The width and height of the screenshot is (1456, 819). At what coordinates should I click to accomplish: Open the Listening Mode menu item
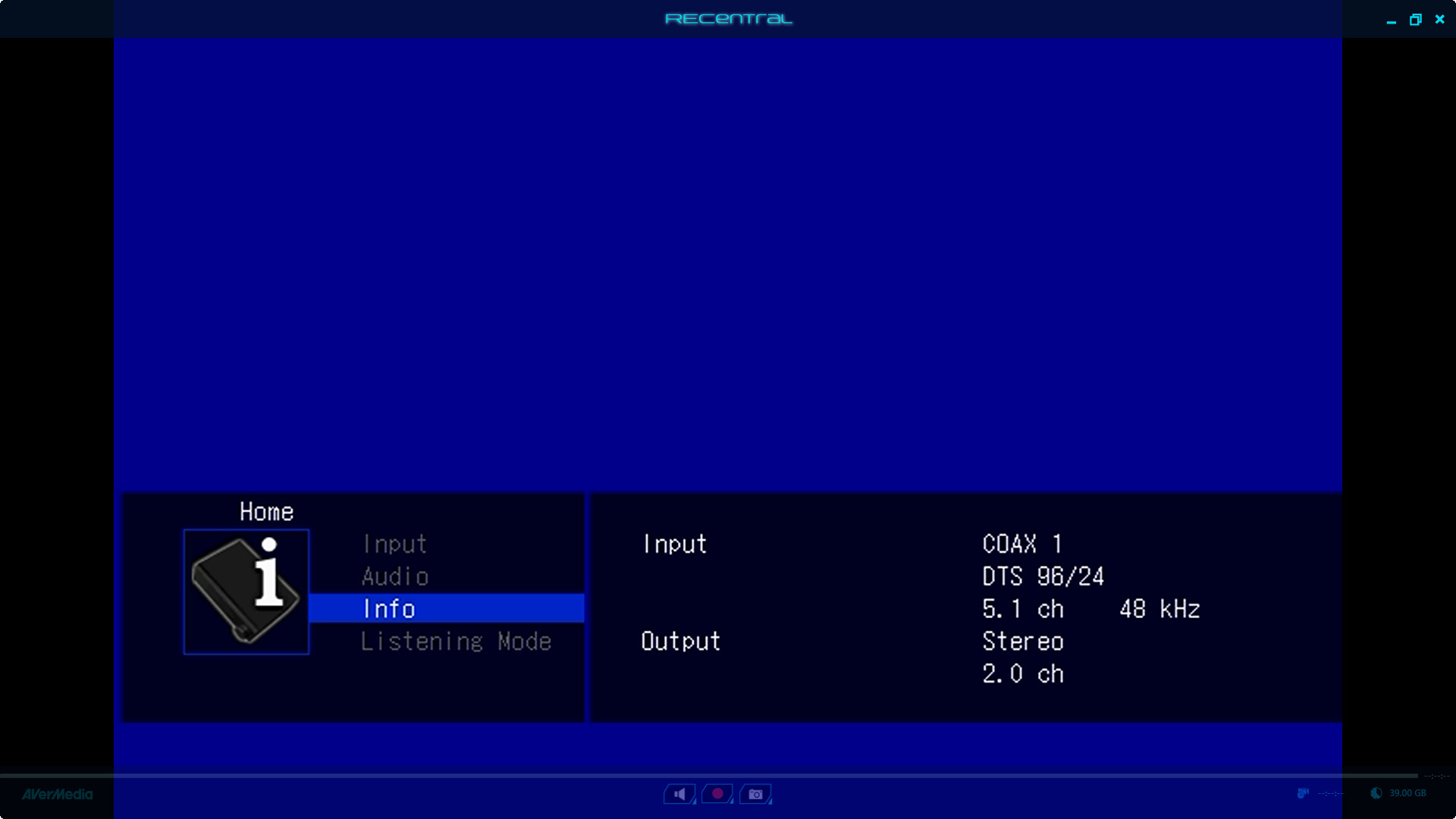point(456,642)
